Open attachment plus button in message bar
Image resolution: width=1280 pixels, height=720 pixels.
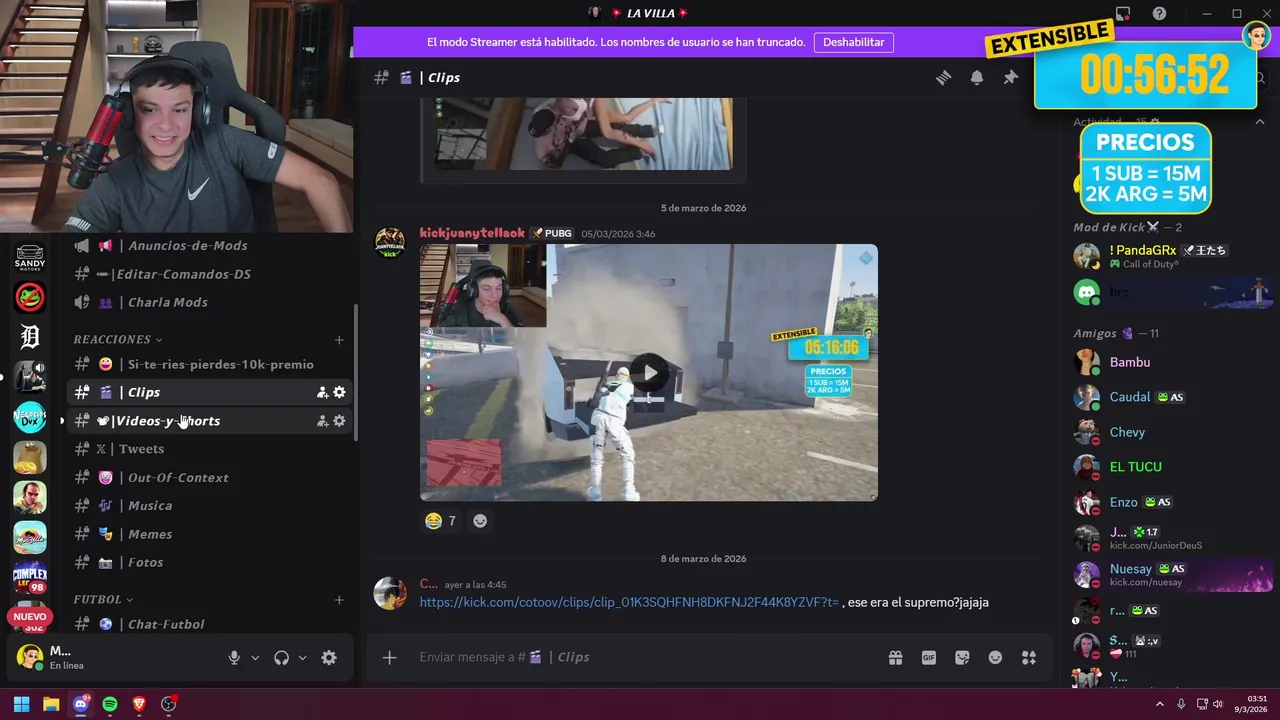click(x=389, y=657)
